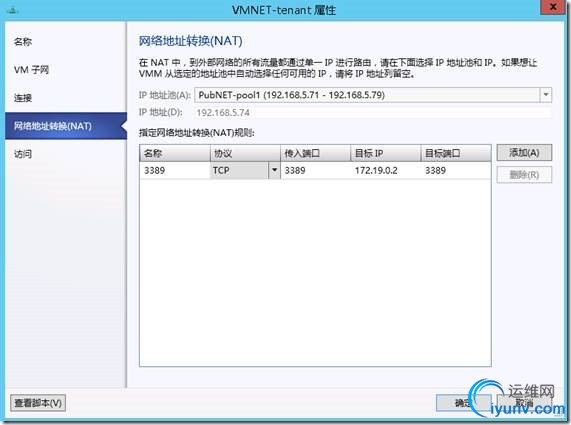Click target IP cell 172.19.0.2
Image resolution: width=571 pixels, height=425 pixels.
(x=386, y=170)
